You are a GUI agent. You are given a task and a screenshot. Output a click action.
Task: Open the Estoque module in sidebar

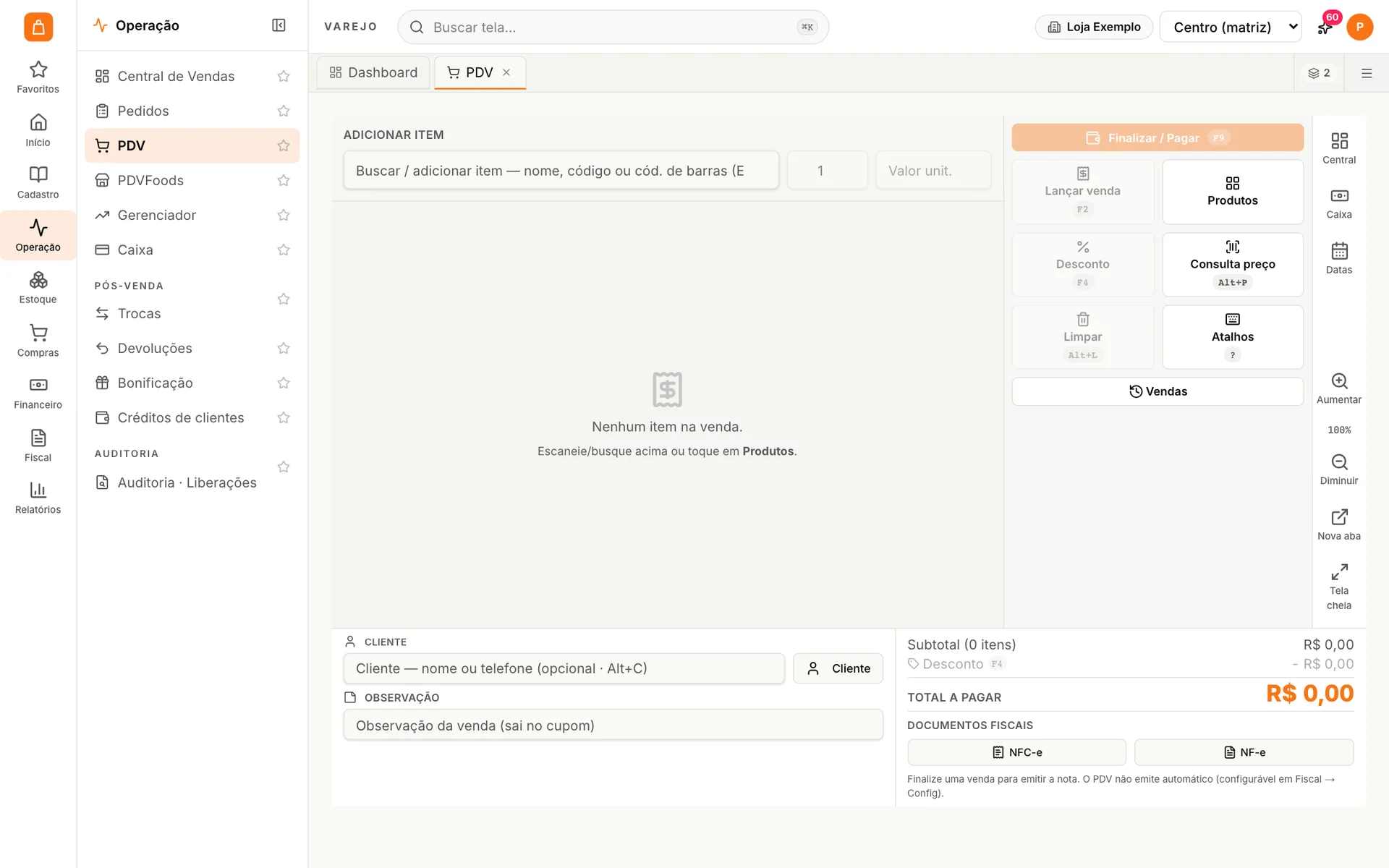[x=38, y=288]
